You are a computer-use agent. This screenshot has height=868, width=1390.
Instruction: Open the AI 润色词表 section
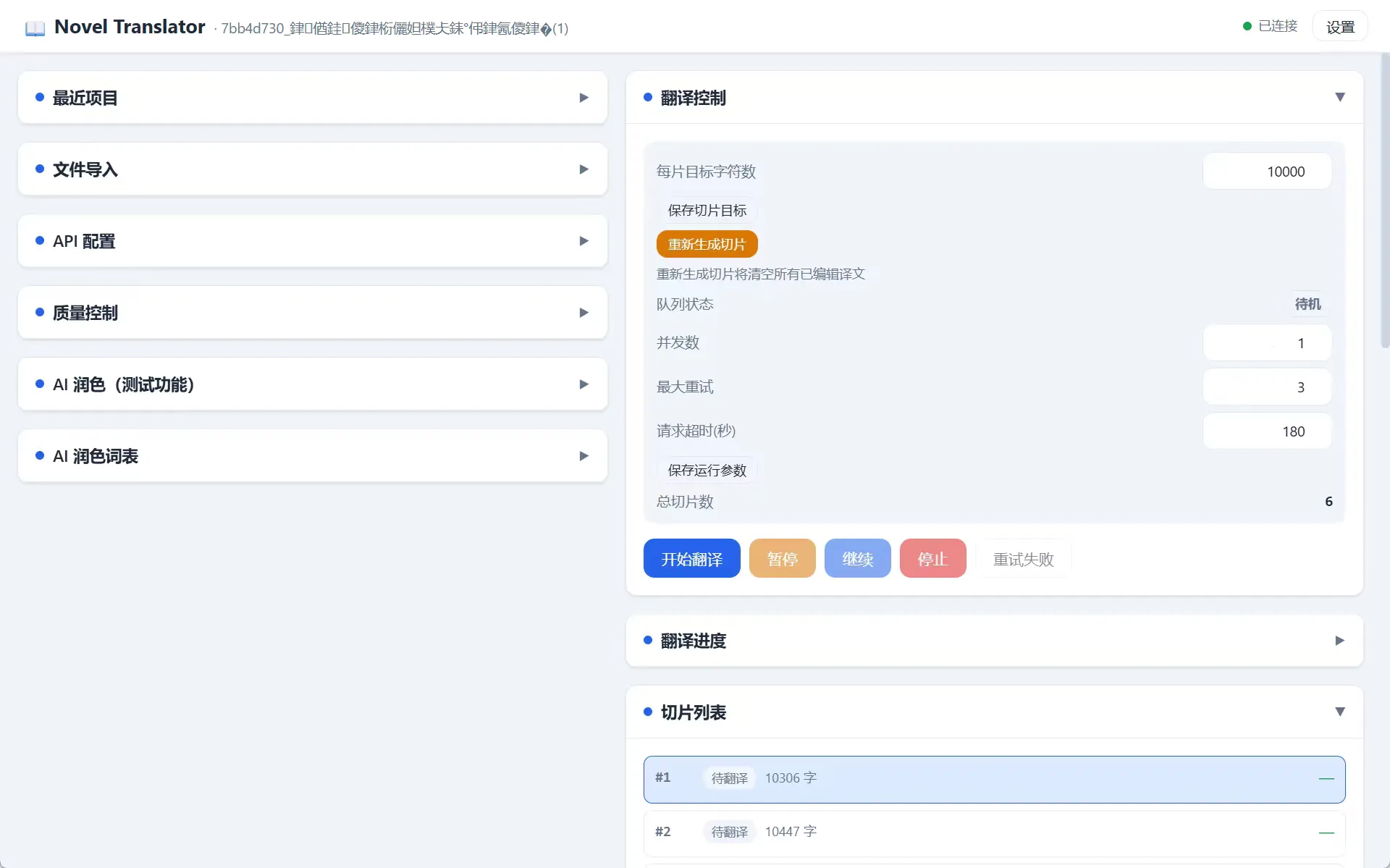point(313,456)
